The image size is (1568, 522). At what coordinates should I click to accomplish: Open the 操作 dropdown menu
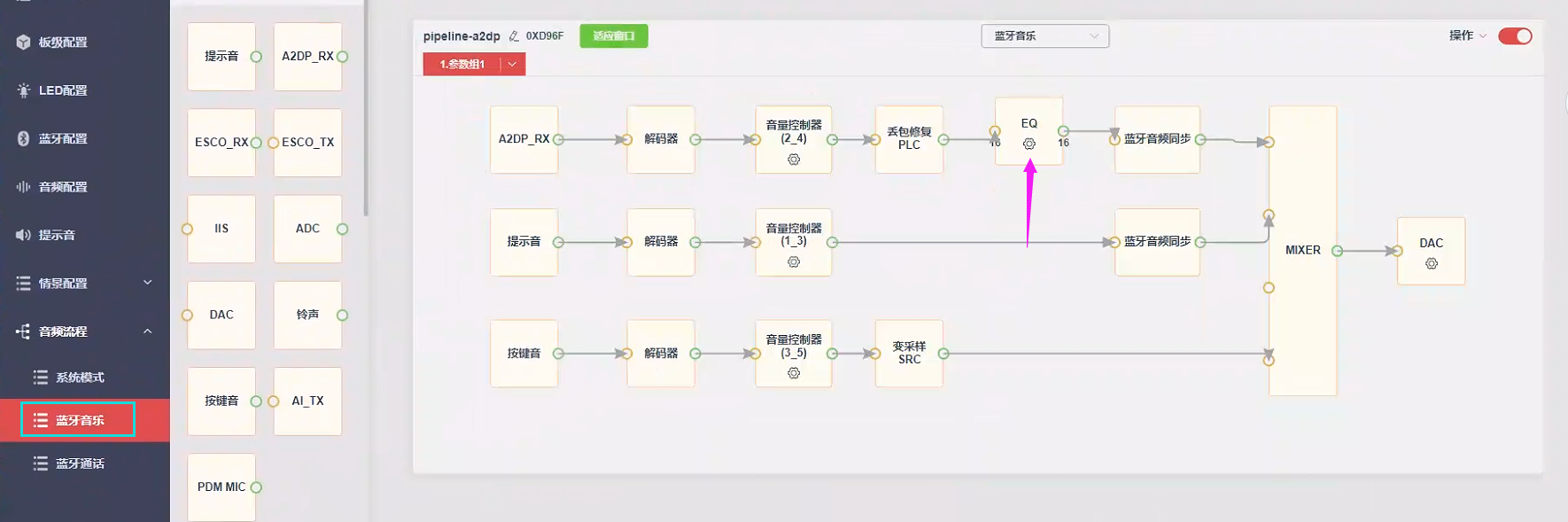click(x=1468, y=35)
